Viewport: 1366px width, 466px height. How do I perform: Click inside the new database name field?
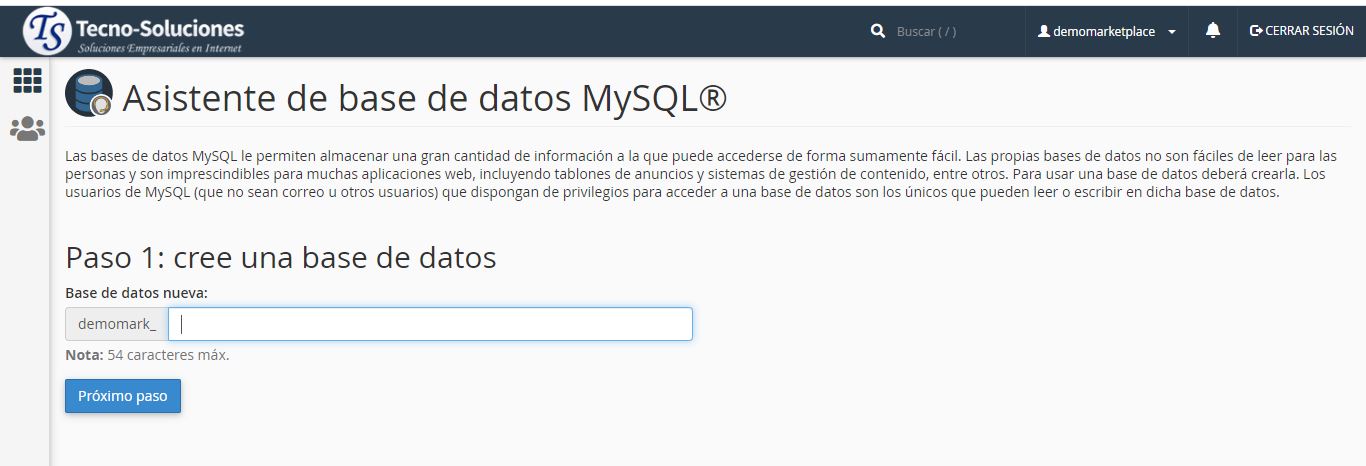tap(430, 324)
